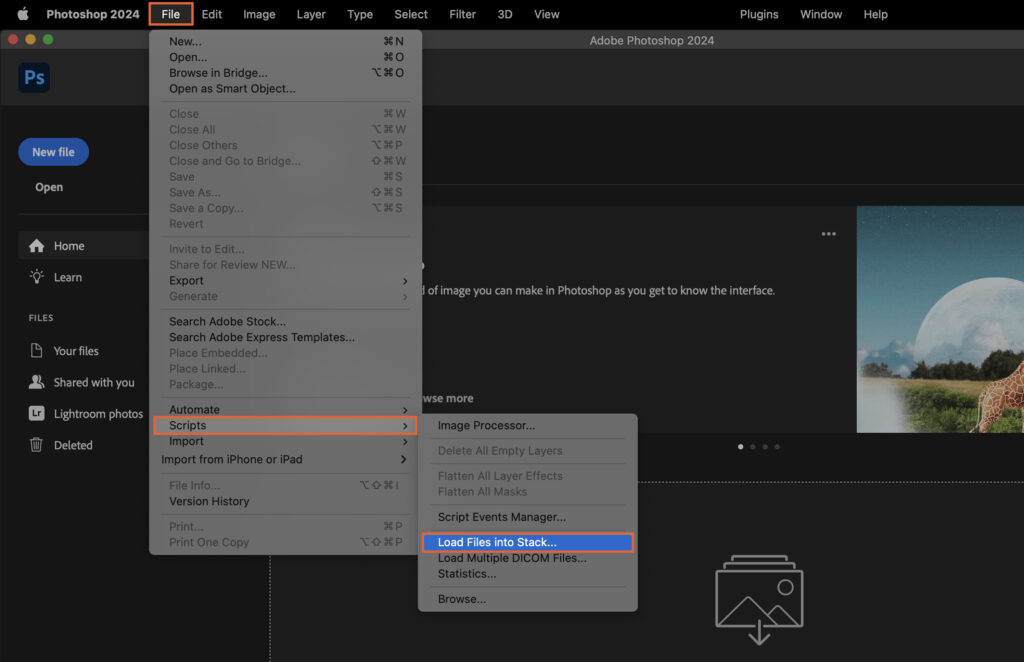Screen dimensions: 1024x662
Task: Open the Window menu
Action: pyautogui.click(x=820, y=14)
